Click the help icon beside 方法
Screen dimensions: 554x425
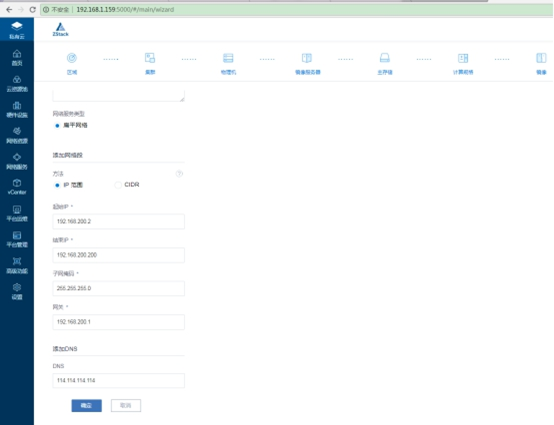click(x=179, y=173)
